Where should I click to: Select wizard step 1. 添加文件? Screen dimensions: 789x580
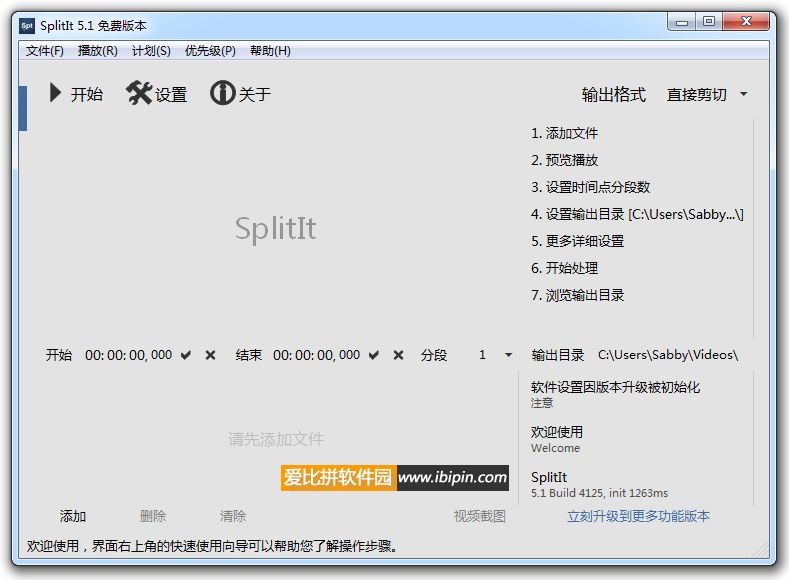(x=564, y=133)
